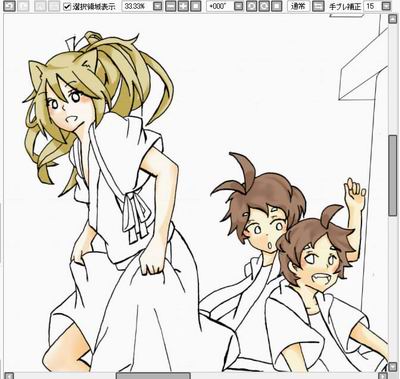This screenshot has height=379, width=400.
Task: Click the +000° rotation angle field
Action: coord(219,6)
